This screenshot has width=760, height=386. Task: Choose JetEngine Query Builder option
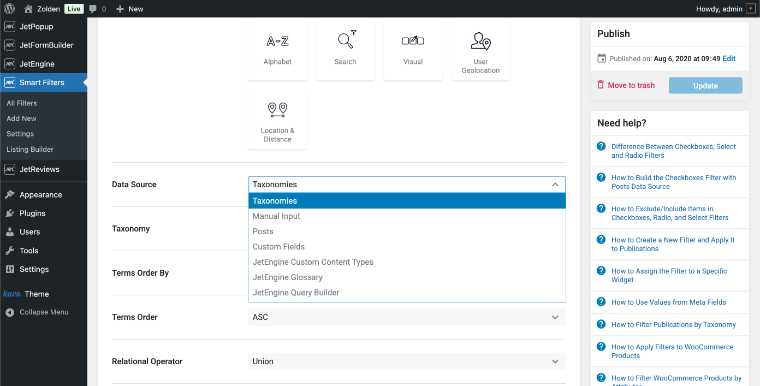coord(407,292)
